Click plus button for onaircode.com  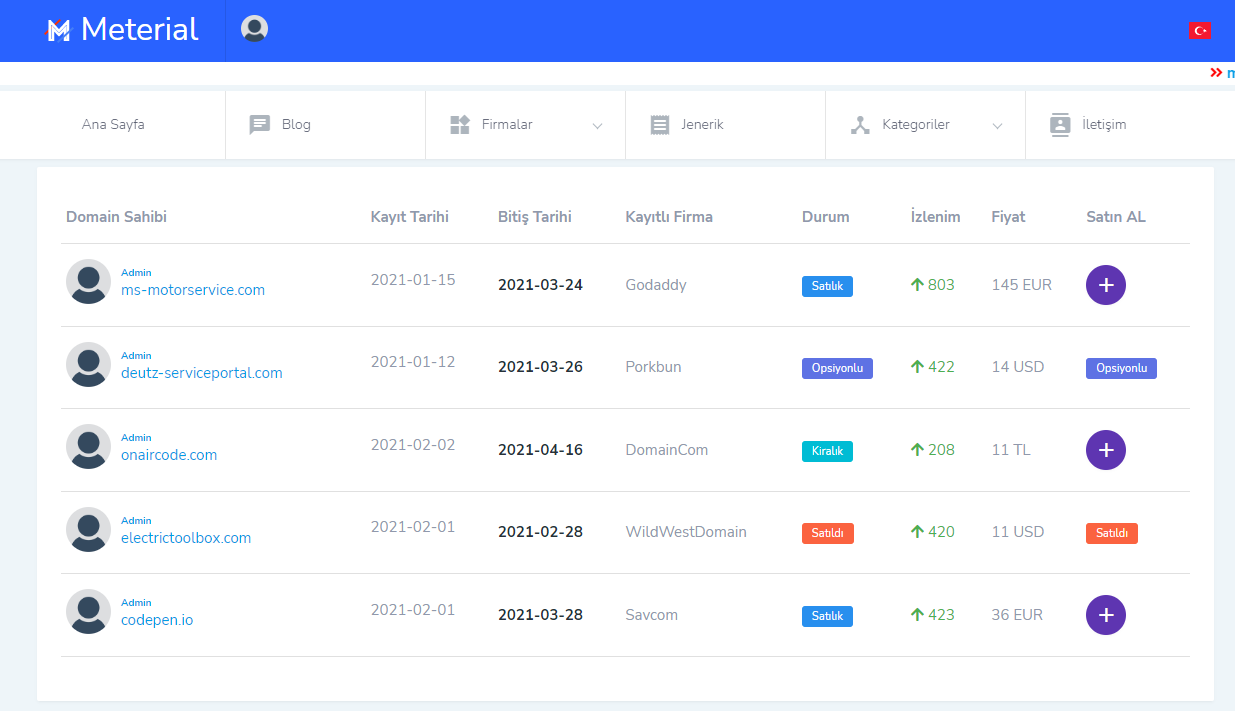pyautogui.click(x=1106, y=450)
